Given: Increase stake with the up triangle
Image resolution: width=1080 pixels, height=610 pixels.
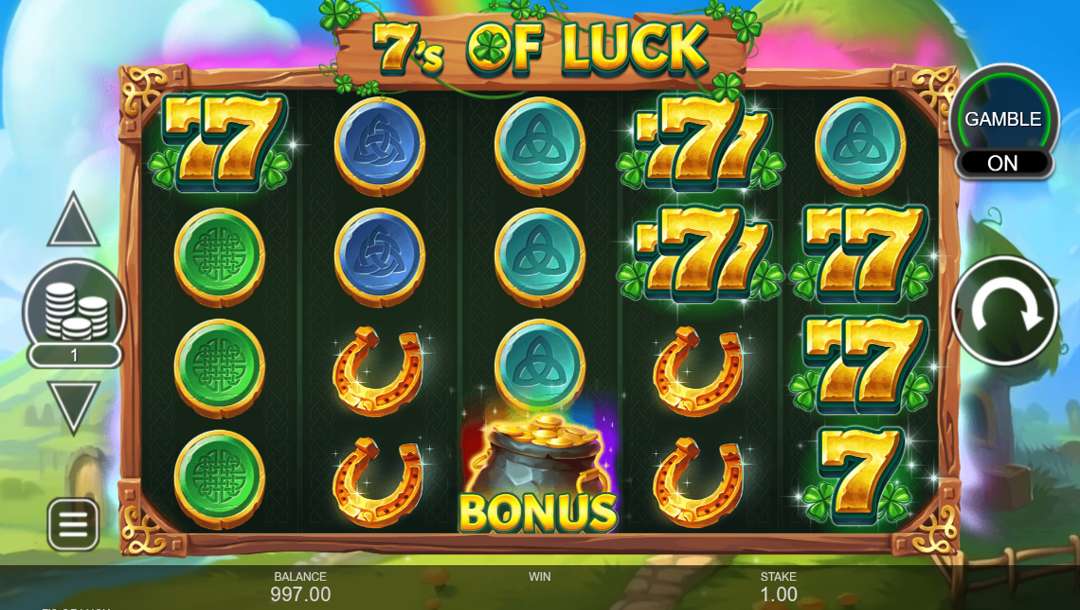Looking at the screenshot, I should (73, 220).
